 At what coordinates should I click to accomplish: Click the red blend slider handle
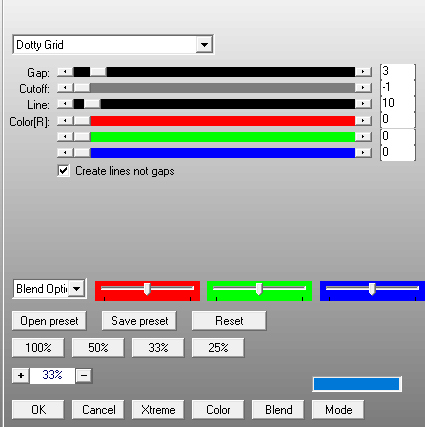point(147,289)
